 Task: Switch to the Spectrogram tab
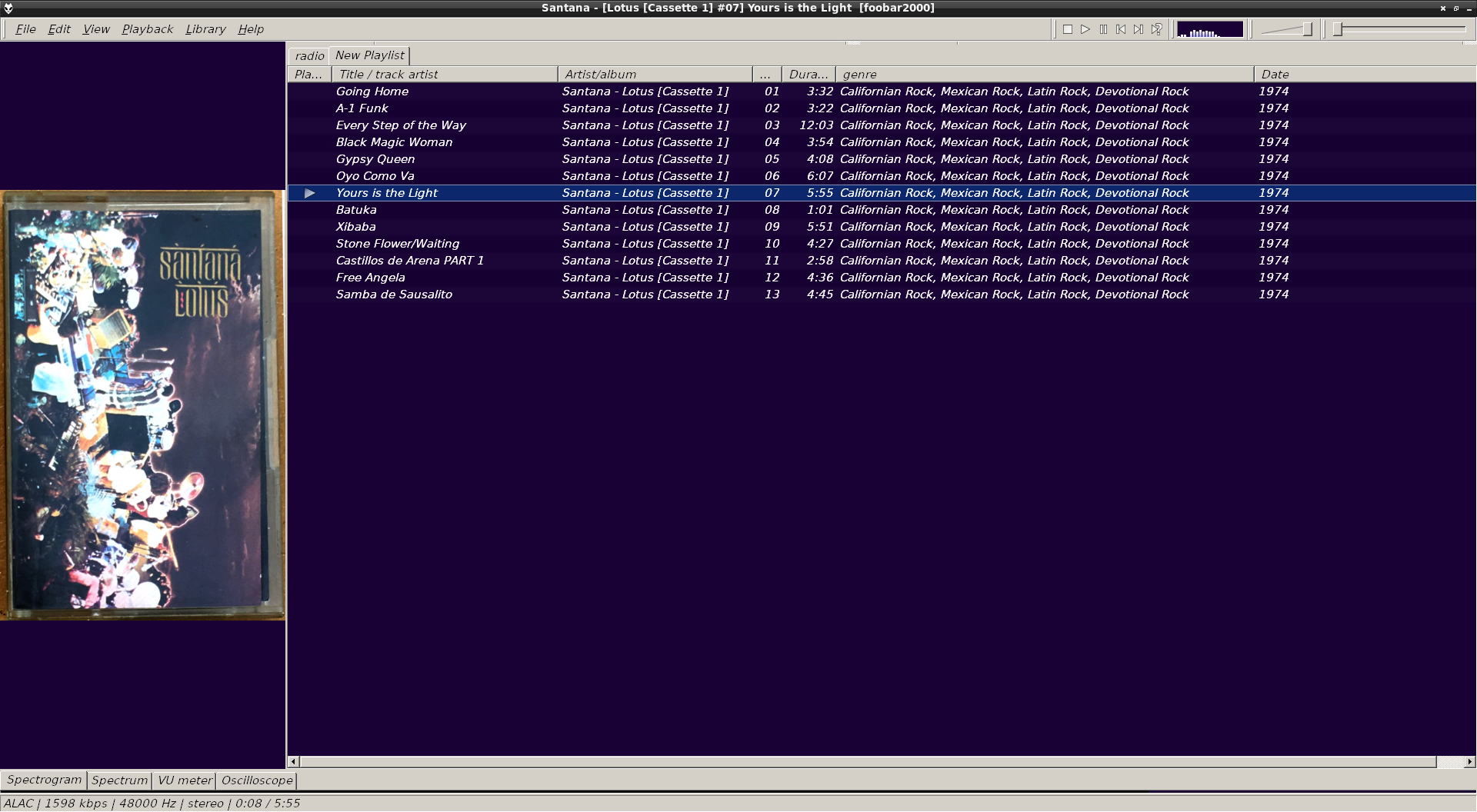[44, 780]
